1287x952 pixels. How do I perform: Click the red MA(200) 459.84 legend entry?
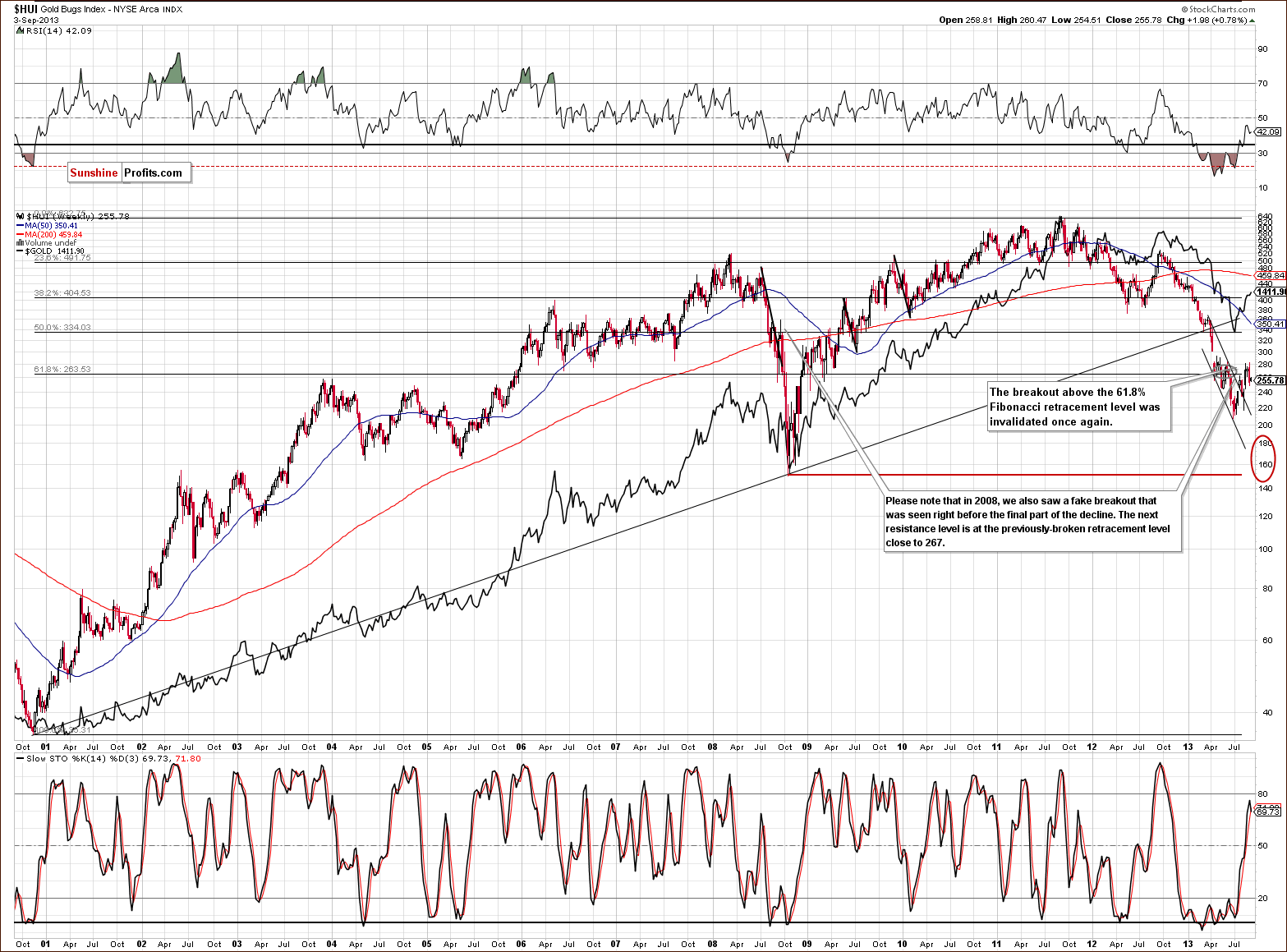pyautogui.click(x=49, y=234)
